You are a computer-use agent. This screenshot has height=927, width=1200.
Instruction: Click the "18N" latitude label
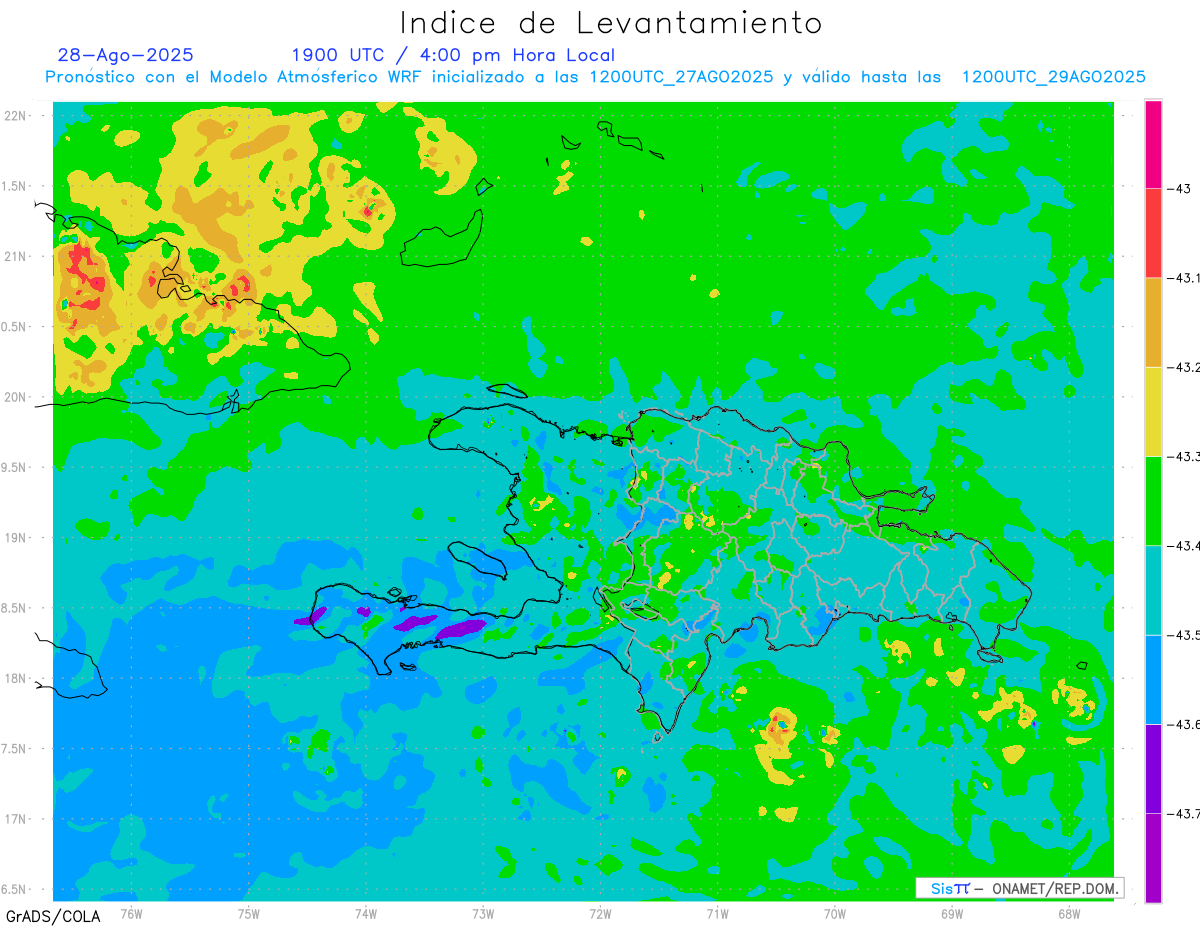15,678
